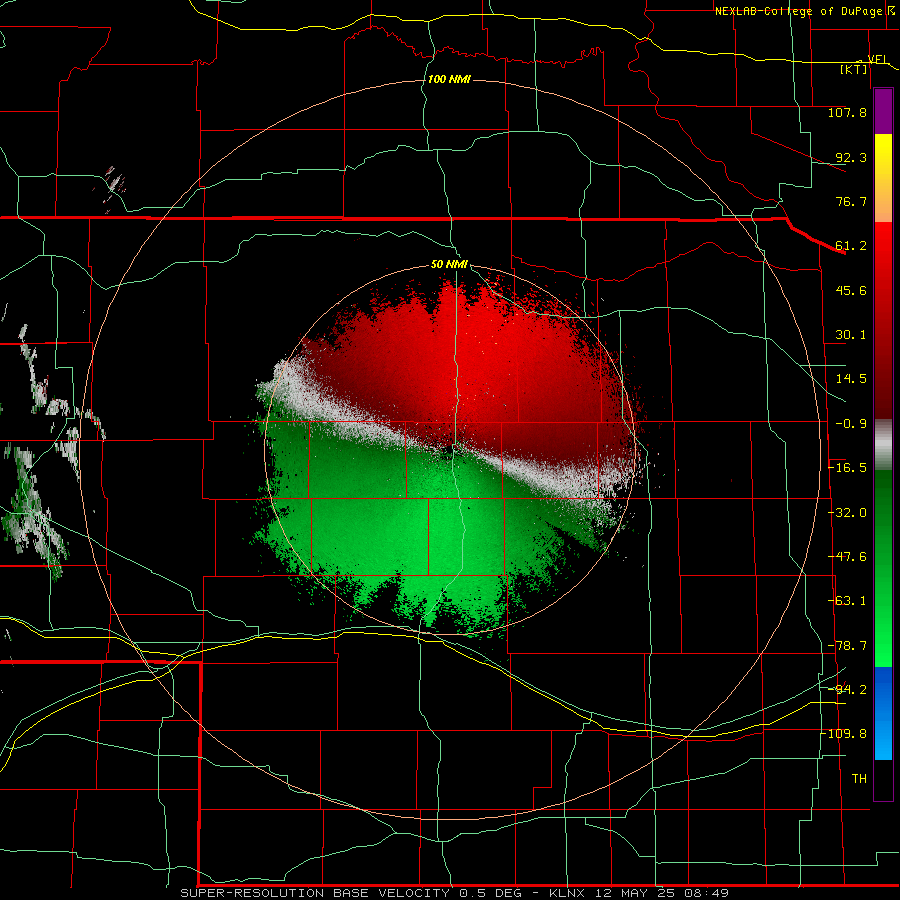This screenshot has width=900, height=900.
Task: Click the -78.7 velocity scale value
Action: [x=847, y=646]
